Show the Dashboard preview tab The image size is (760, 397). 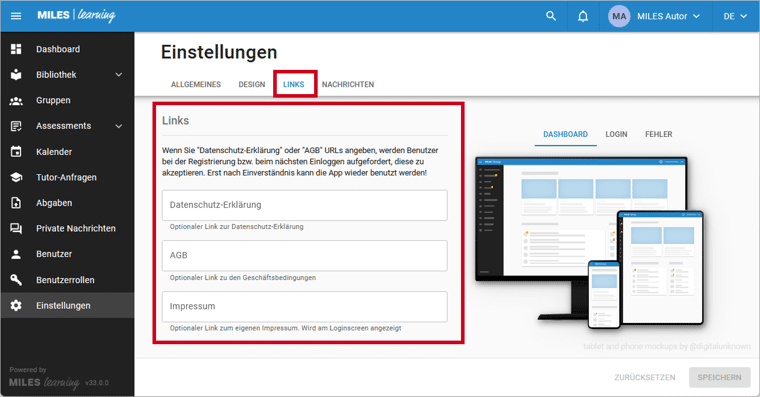[x=565, y=134]
